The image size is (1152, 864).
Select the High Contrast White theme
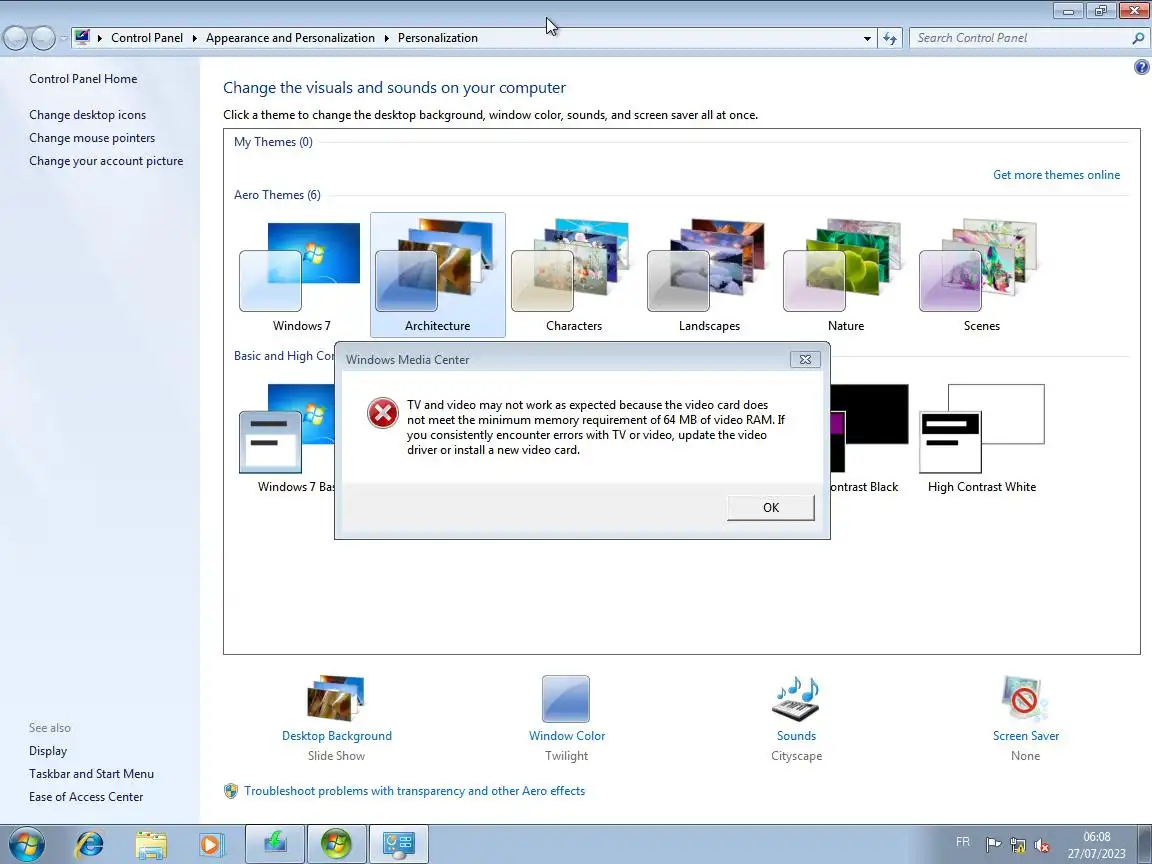click(982, 438)
